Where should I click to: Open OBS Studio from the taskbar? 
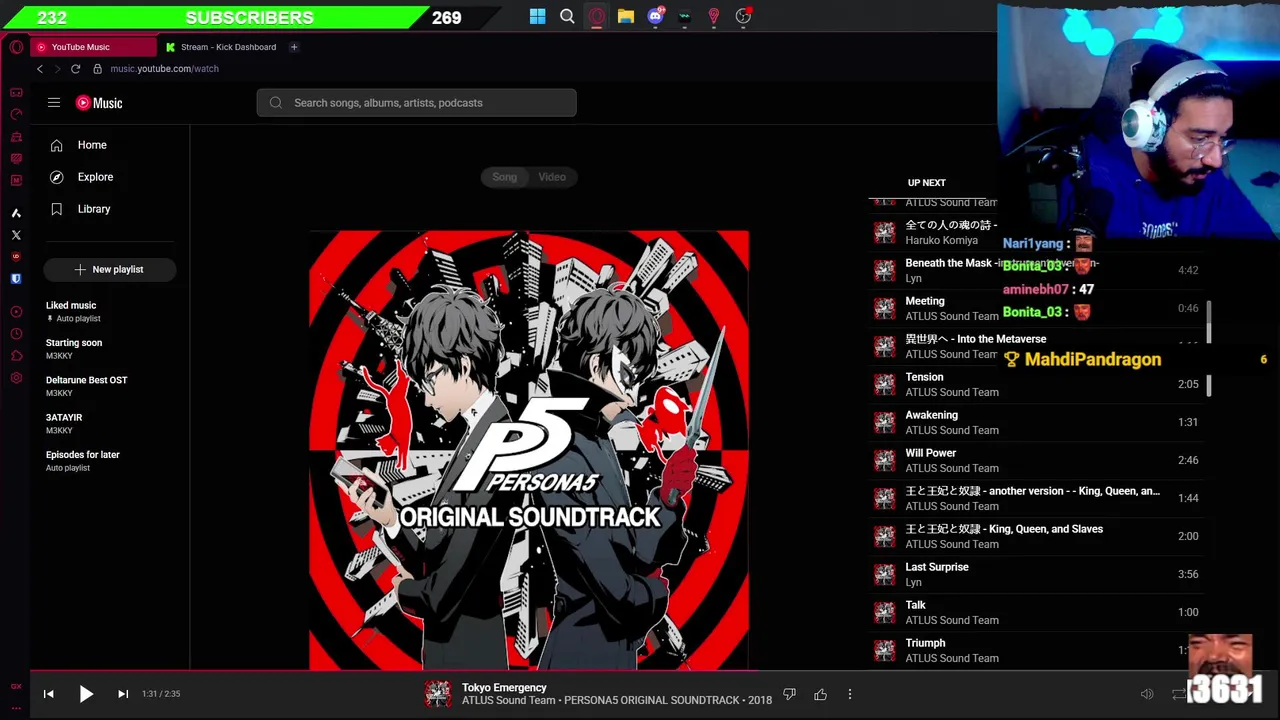click(x=743, y=16)
